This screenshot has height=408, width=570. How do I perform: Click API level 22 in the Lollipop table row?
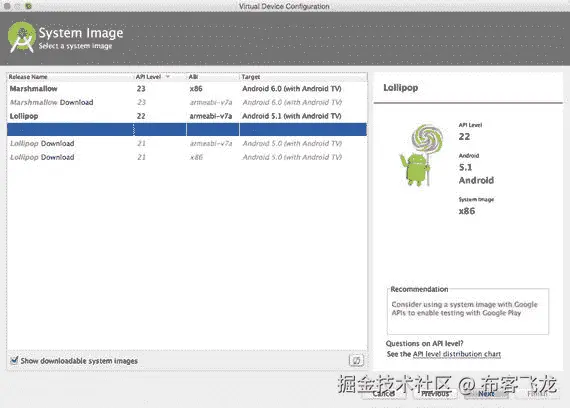[x=141, y=116]
